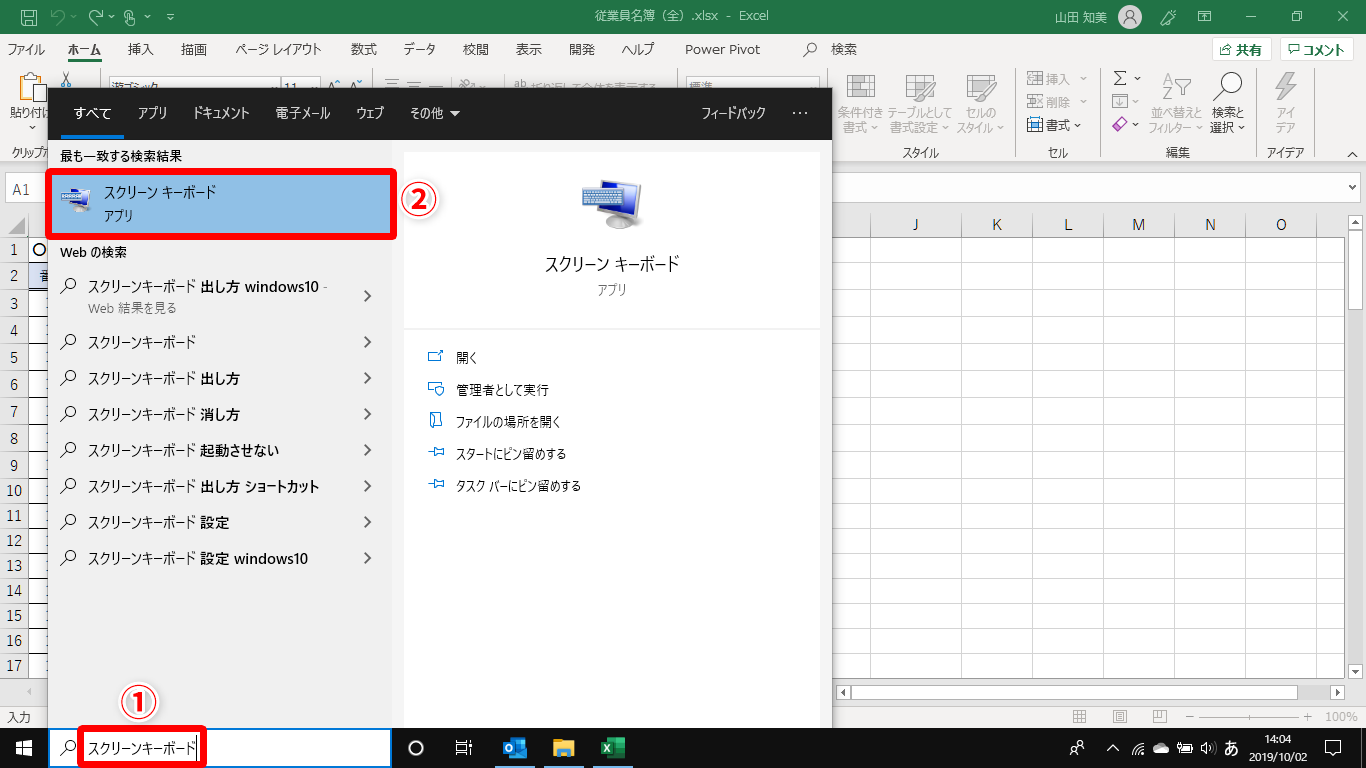Open the Power Pivot ribbon tab
This screenshot has height=768, width=1366.
(x=722, y=49)
